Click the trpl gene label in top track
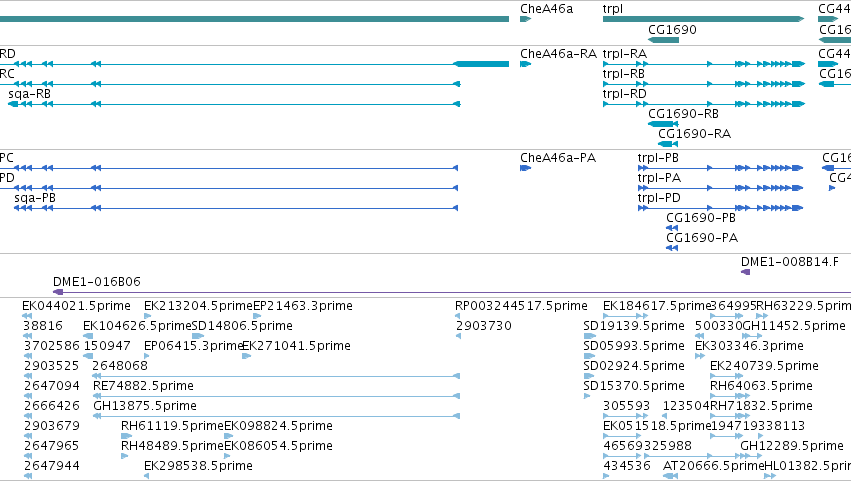851x481 pixels. pyautogui.click(x=613, y=9)
